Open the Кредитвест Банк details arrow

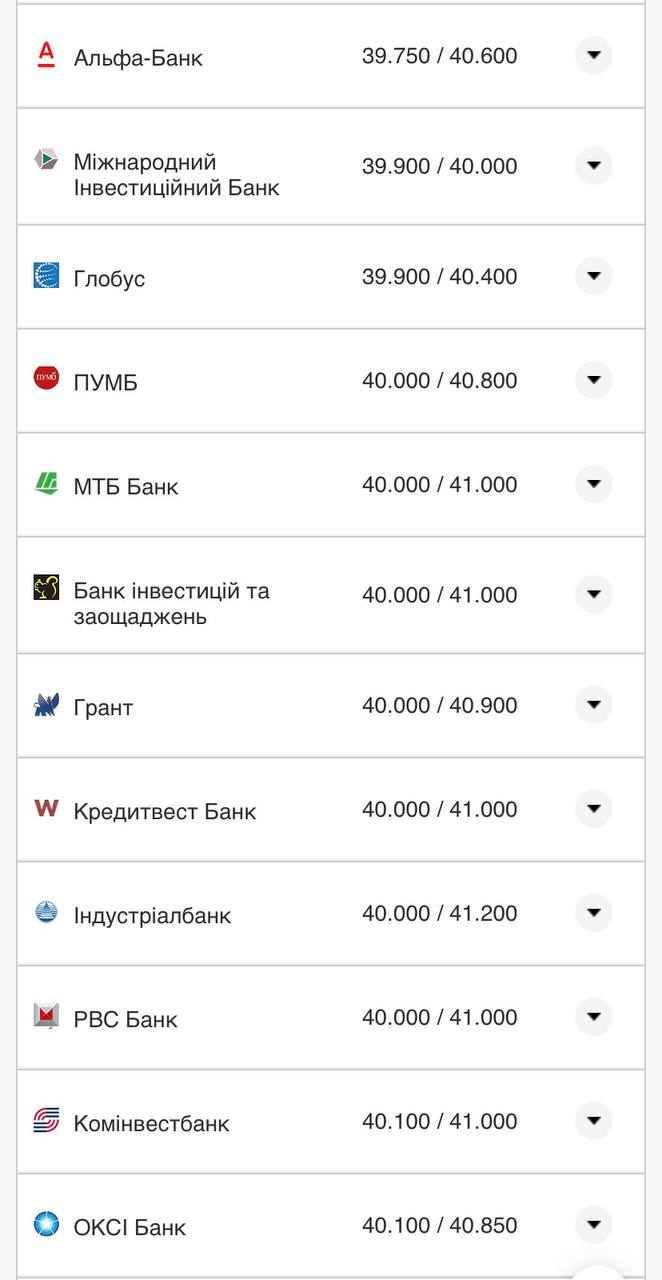click(594, 809)
